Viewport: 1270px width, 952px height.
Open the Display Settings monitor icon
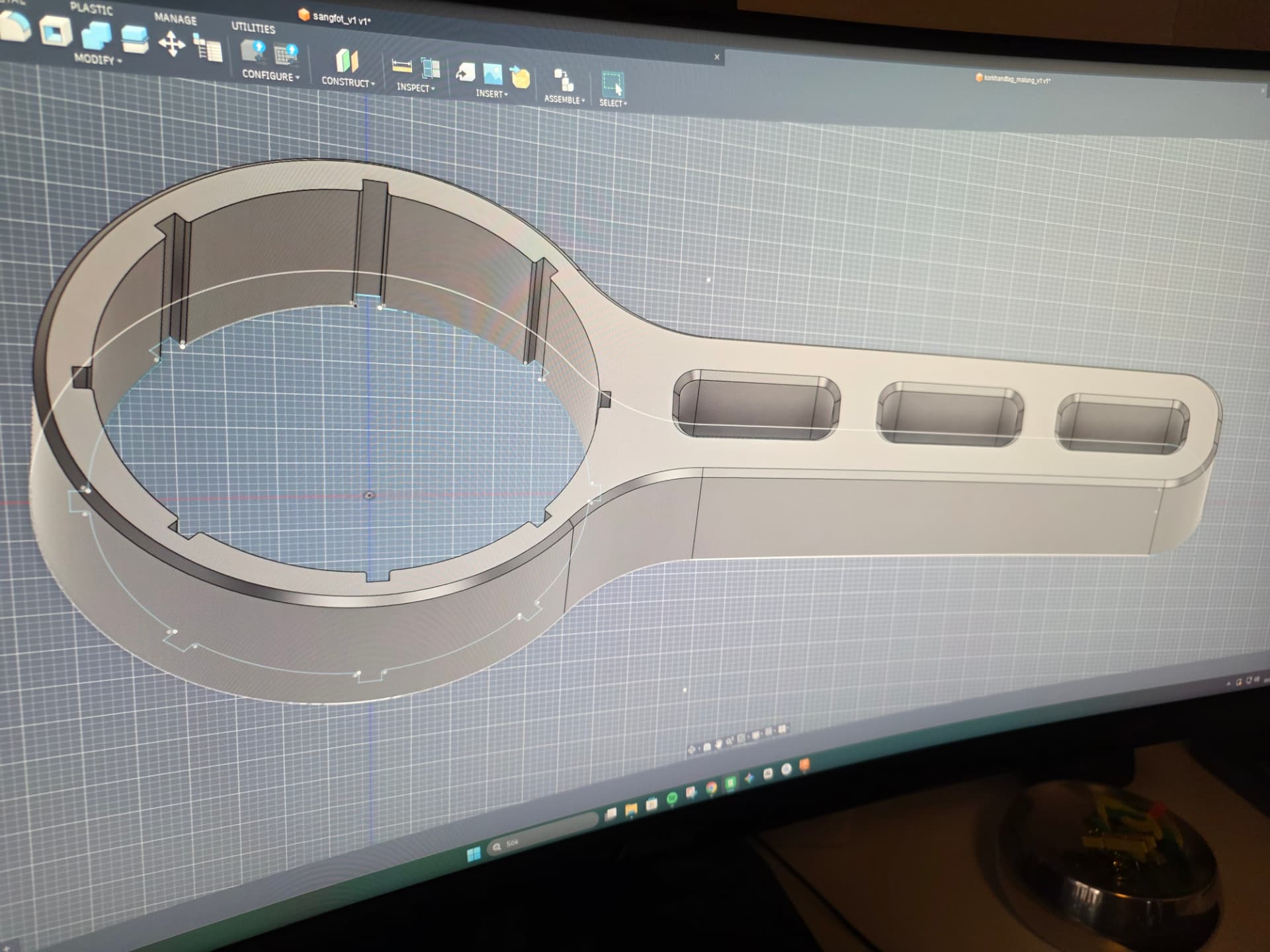click(755, 735)
